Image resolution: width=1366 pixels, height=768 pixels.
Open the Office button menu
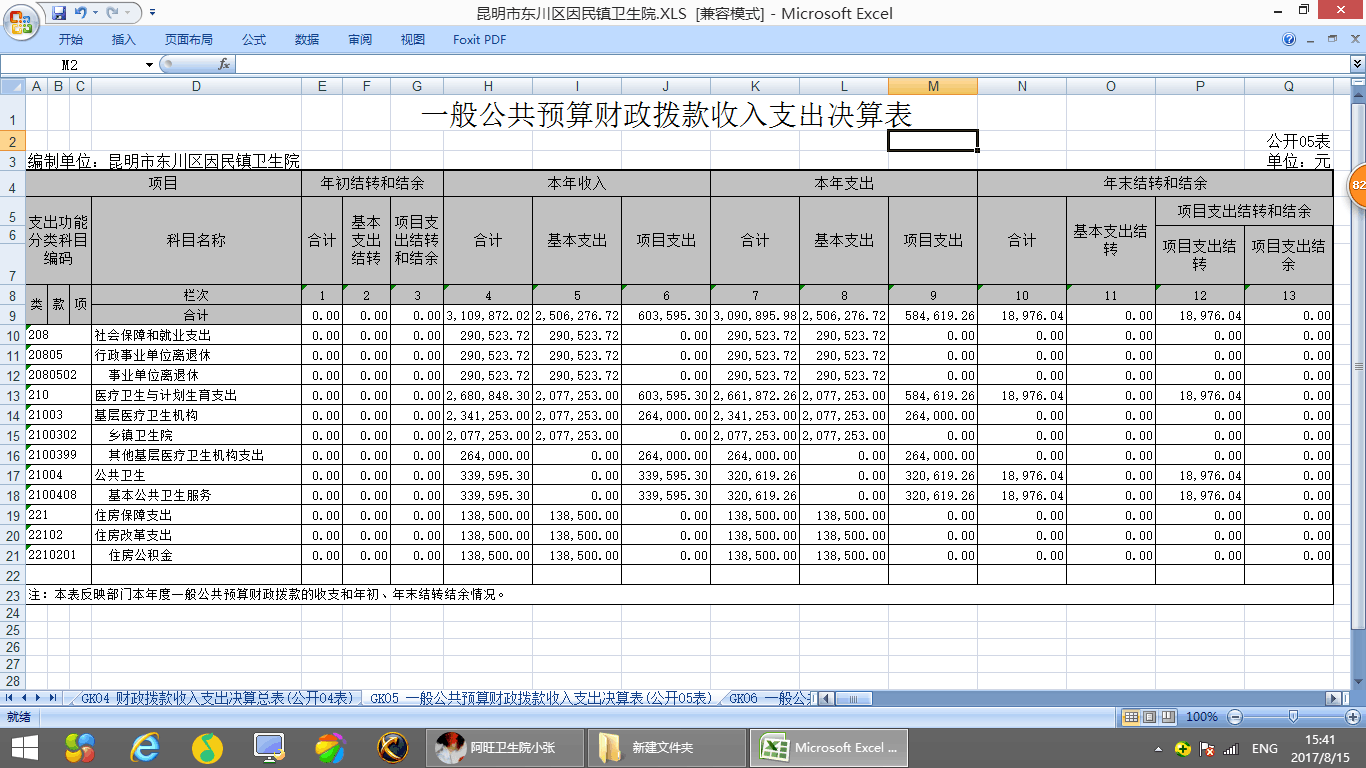(22, 20)
